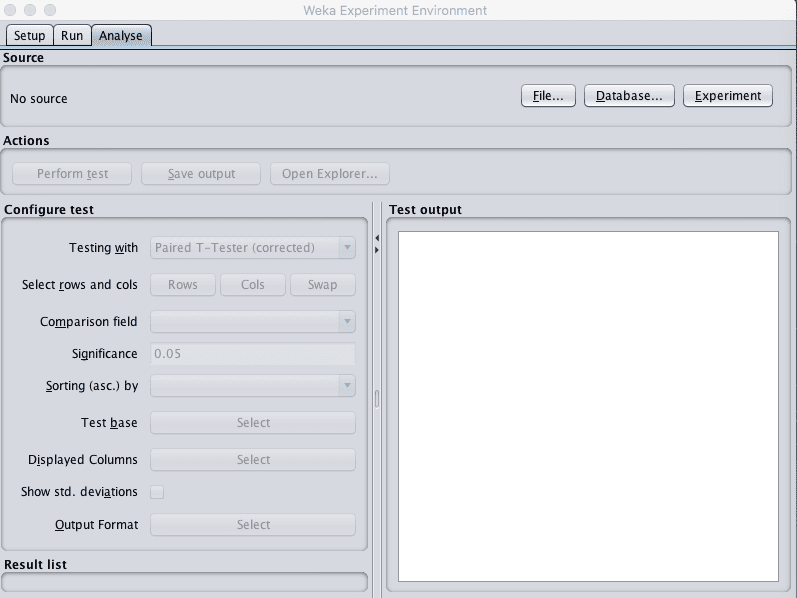Image resolution: width=797 pixels, height=598 pixels.
Task: Expand the Comparison field dropdown
Action: tap(253, 322)
